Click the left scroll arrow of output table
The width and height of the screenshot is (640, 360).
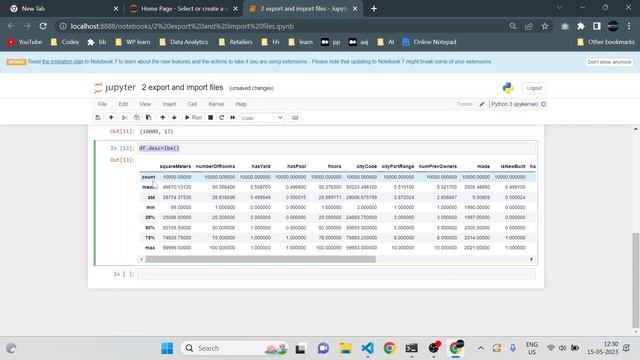tap(142, 259)
